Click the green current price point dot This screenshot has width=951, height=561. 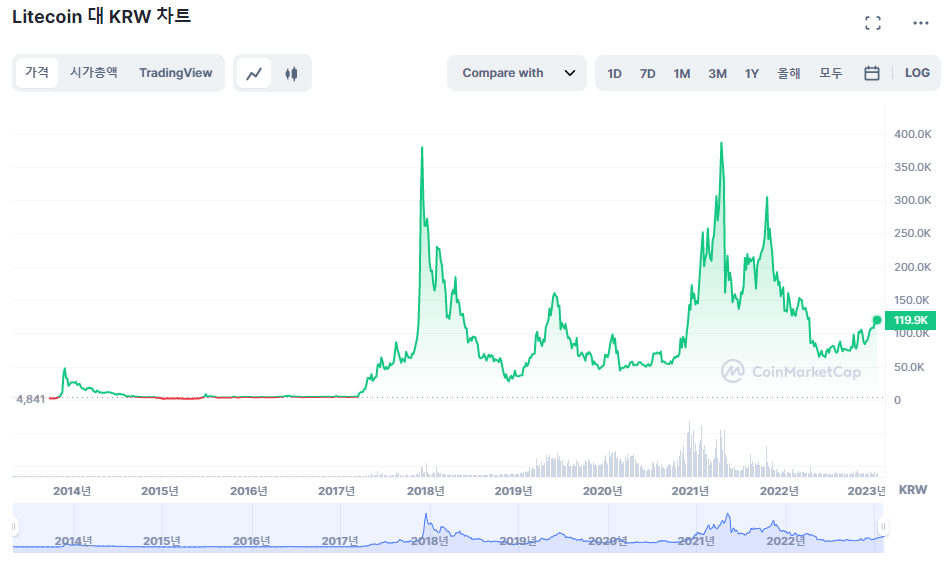click(x=877, y=320)
